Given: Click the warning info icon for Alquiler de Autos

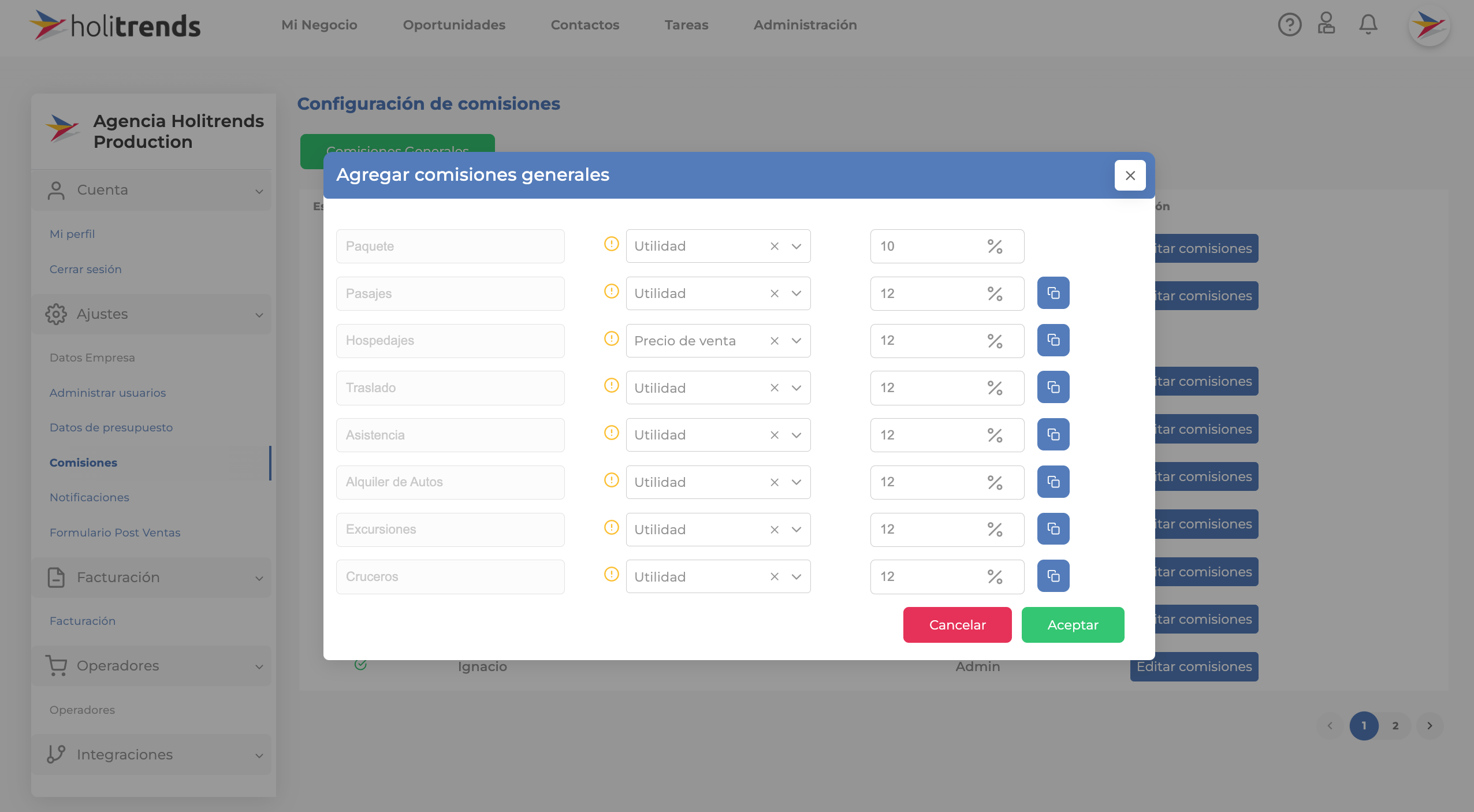Looking at the screenshot, I should click(x=611, y=480).
